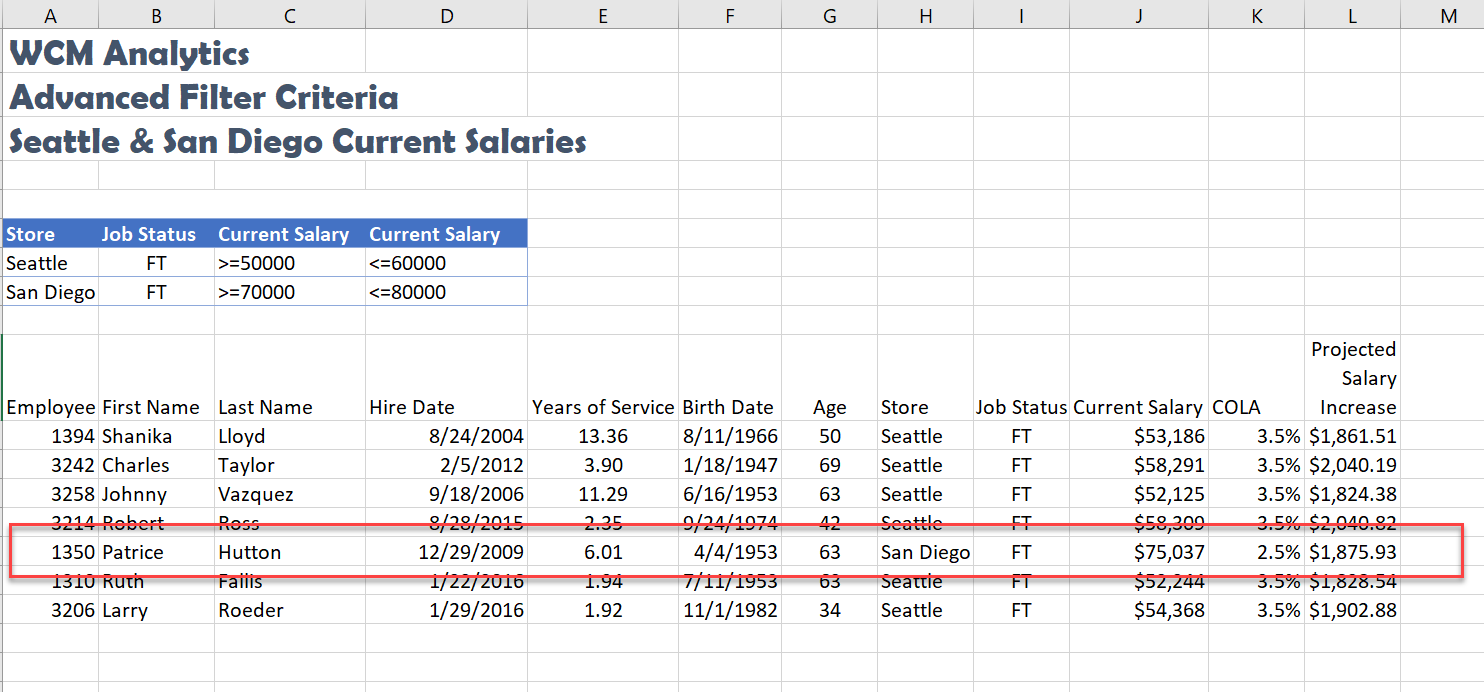Select column M header
The width and height of the screenshot is (1484, 692).
point(1448,14)
